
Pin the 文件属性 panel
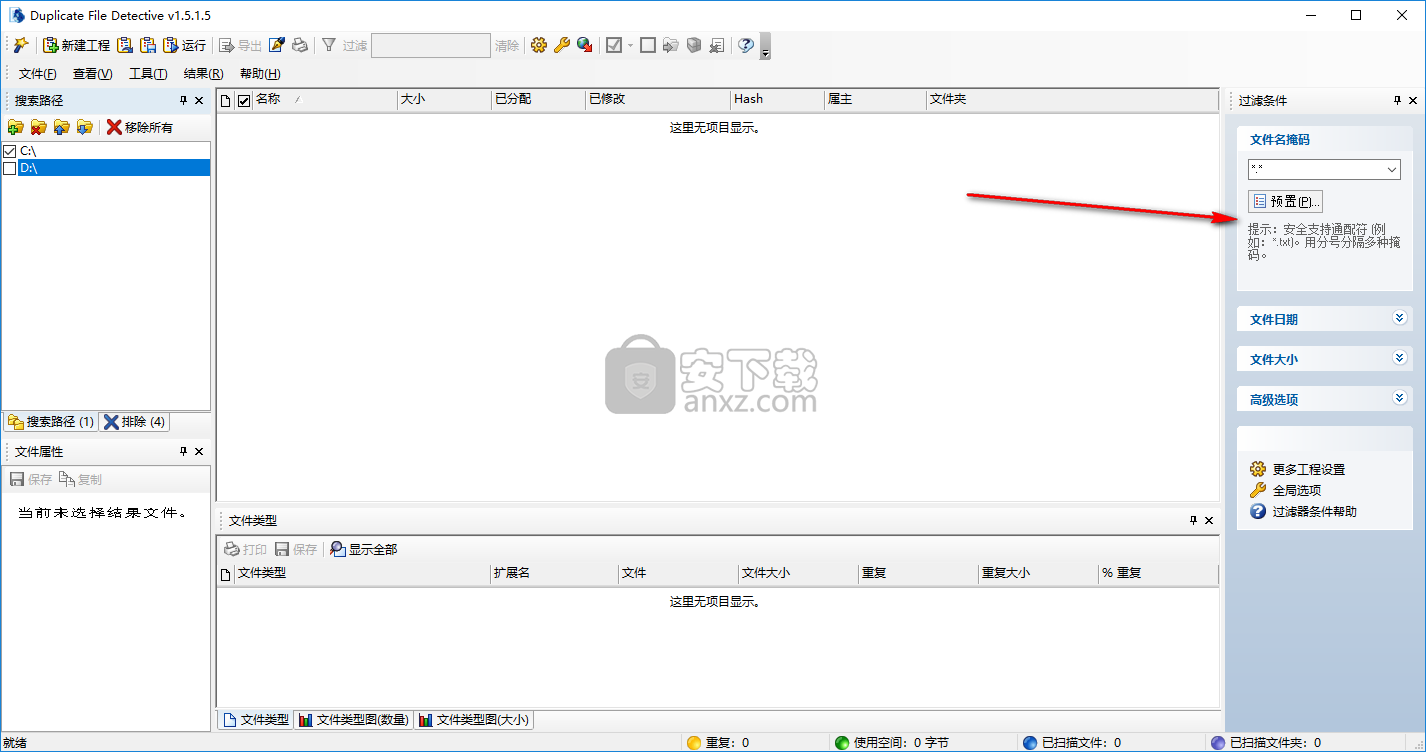(x=183, y=451)
